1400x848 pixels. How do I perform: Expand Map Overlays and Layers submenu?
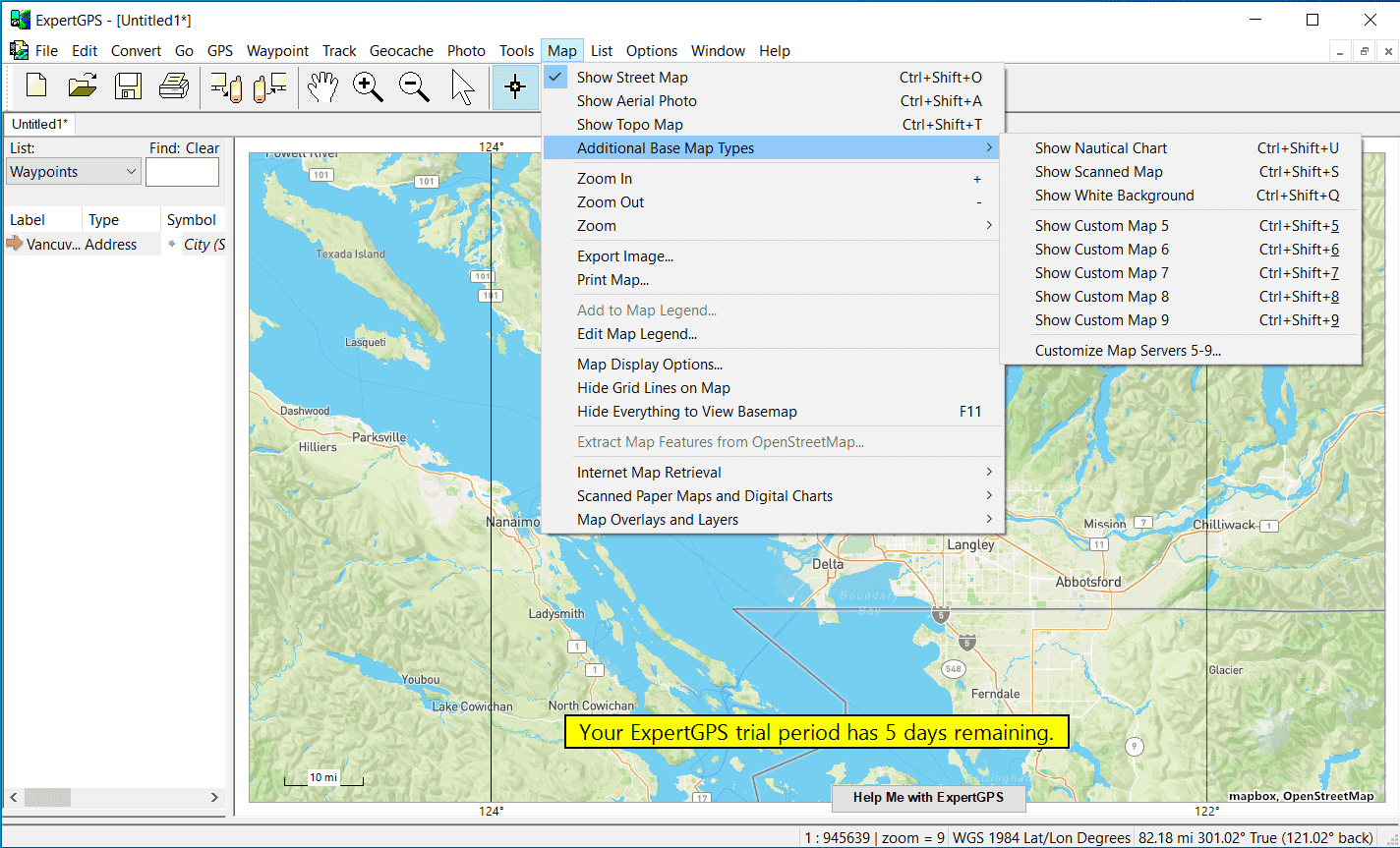click(657, 520)
